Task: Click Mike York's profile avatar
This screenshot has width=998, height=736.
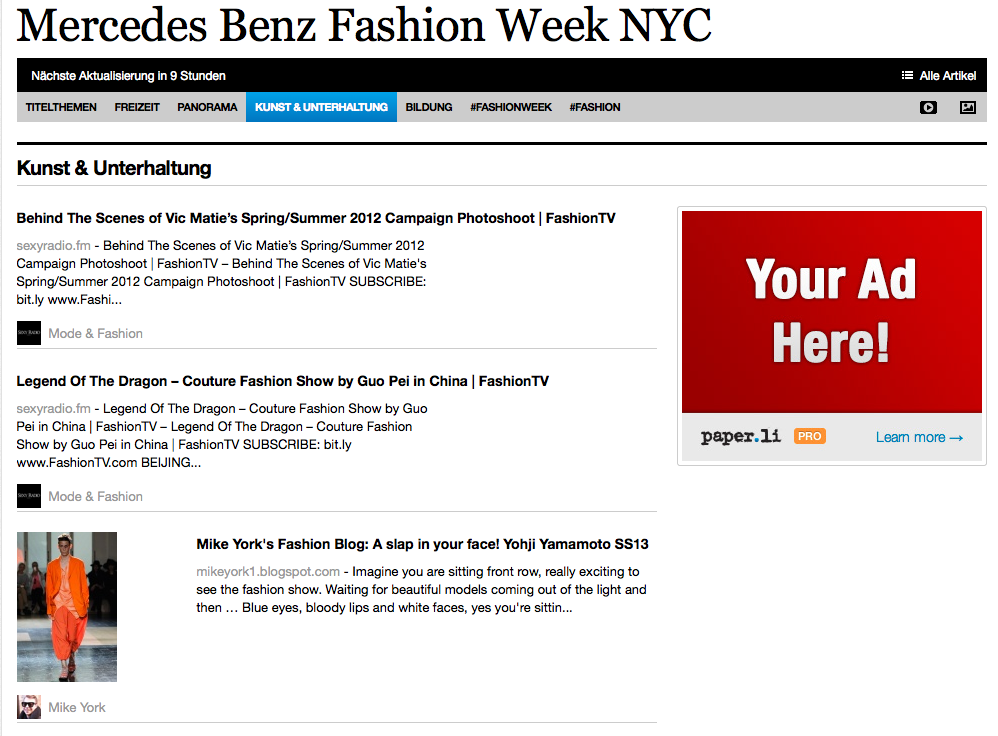Action: [29, 707]
